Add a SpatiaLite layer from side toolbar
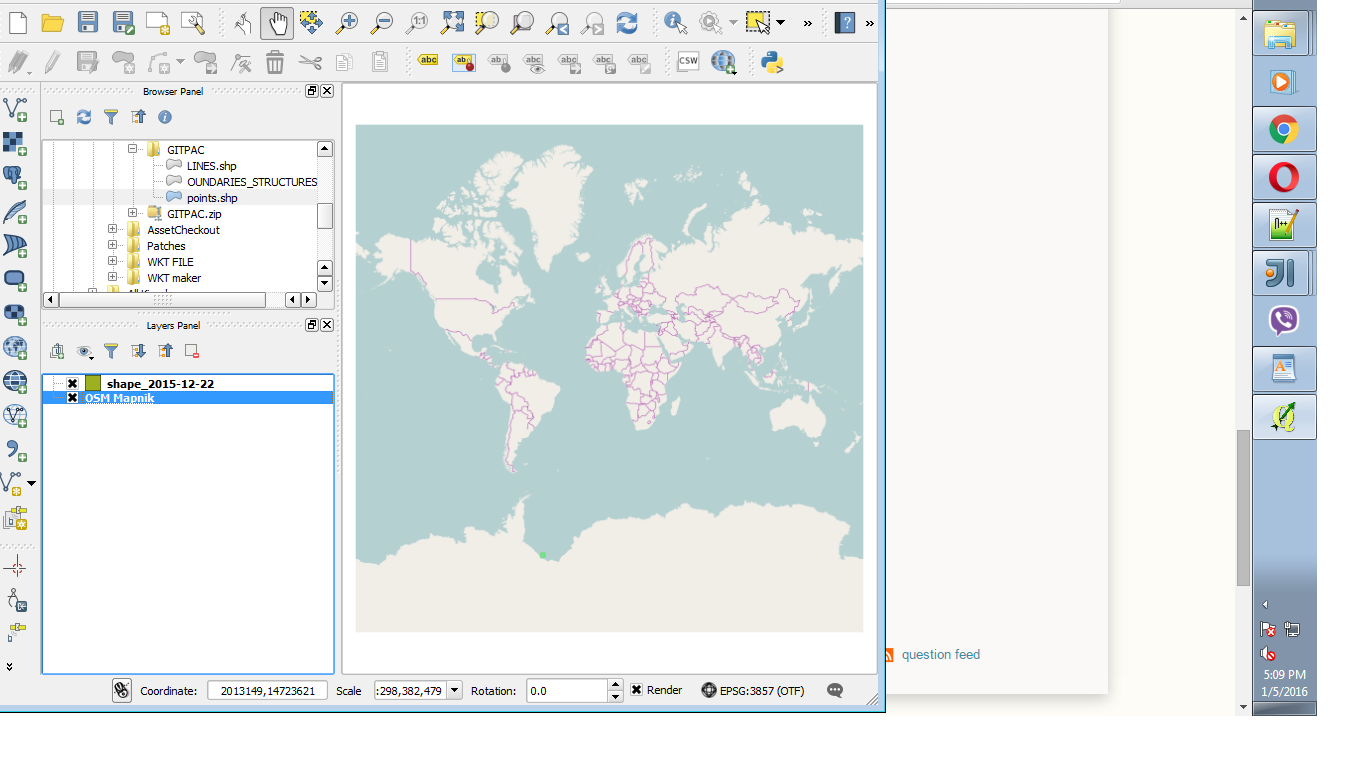This screenshot has height=768, width=1366. click(x=15, y=211)
